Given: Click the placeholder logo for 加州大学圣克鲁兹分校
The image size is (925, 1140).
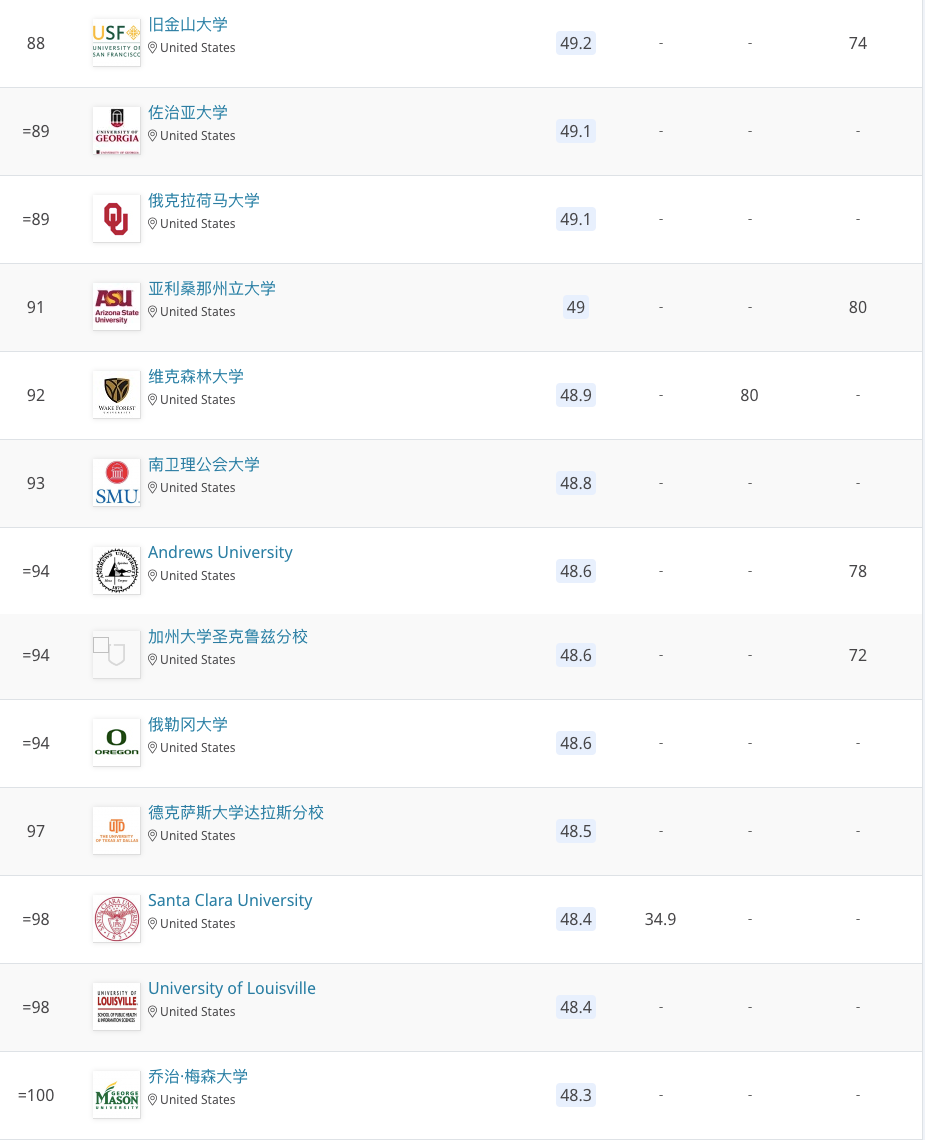Looking at the screenshot, I should pos(116,655).
